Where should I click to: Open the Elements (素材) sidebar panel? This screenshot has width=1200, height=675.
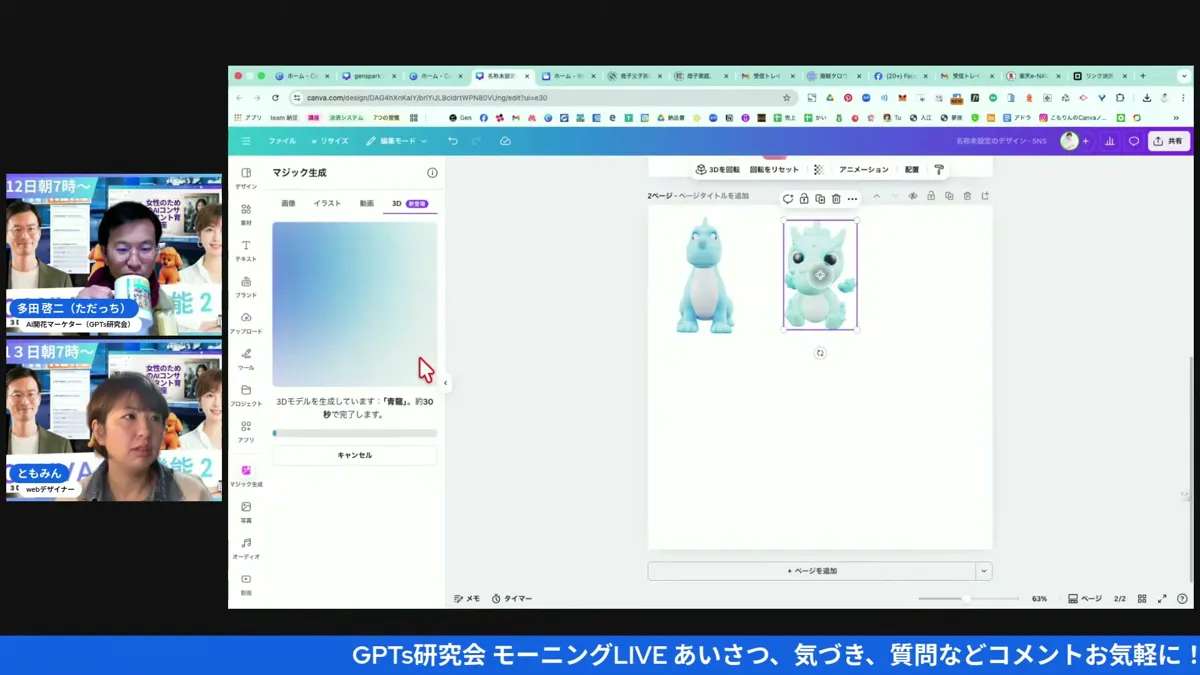click(x=246, y=214)
